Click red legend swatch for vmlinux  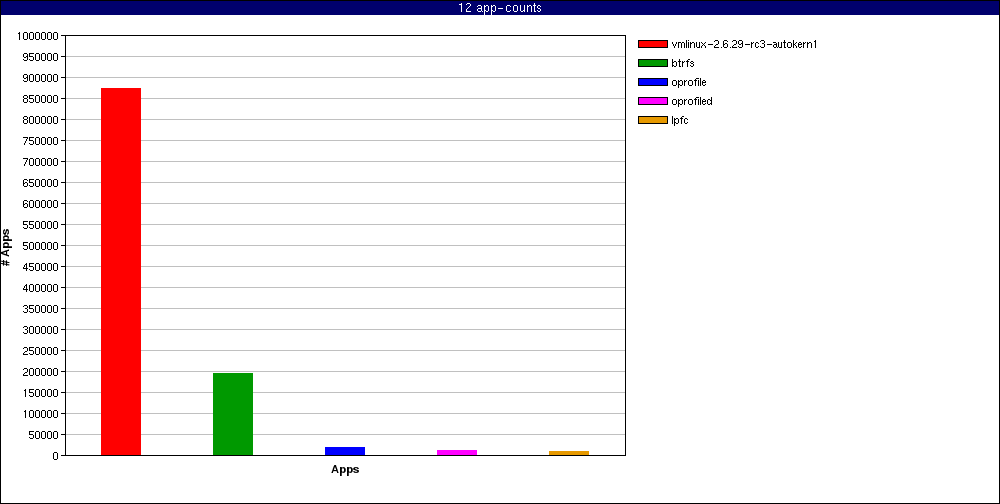(653, 44)
